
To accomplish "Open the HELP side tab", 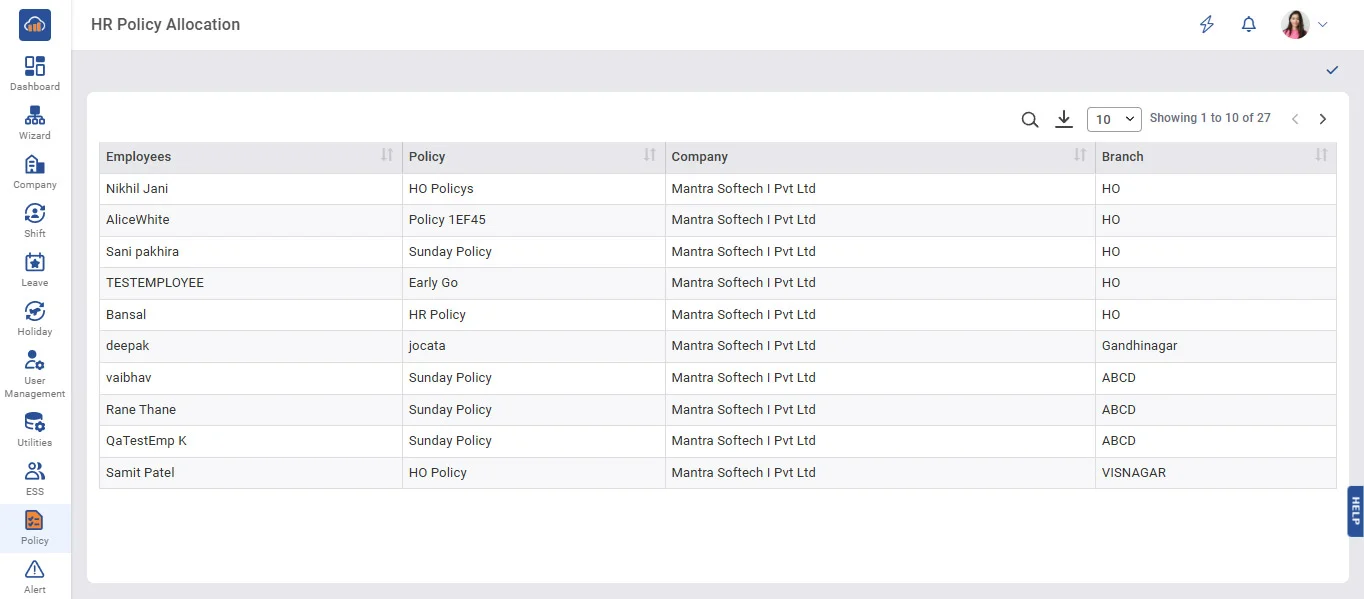I will click(x=1355, y=511).
